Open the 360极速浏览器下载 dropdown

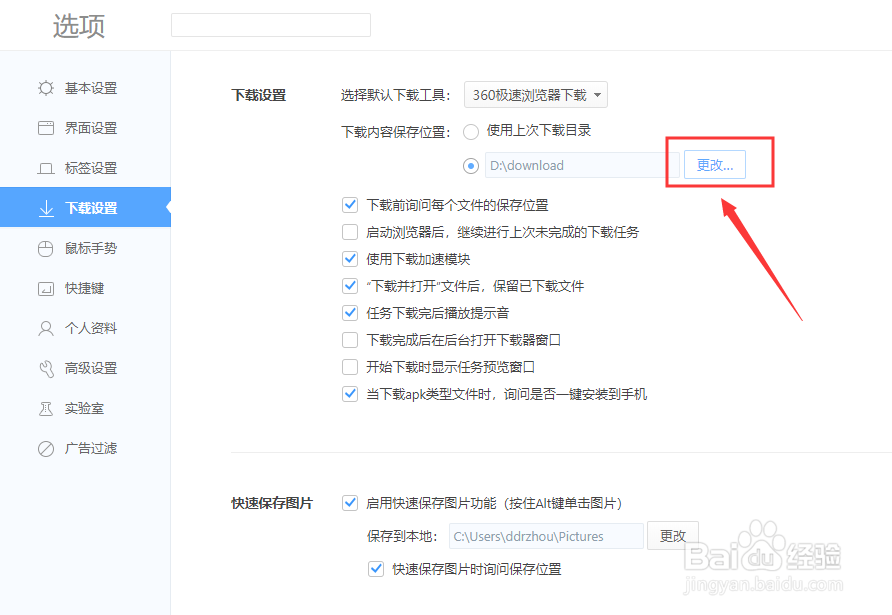[533, 94]
